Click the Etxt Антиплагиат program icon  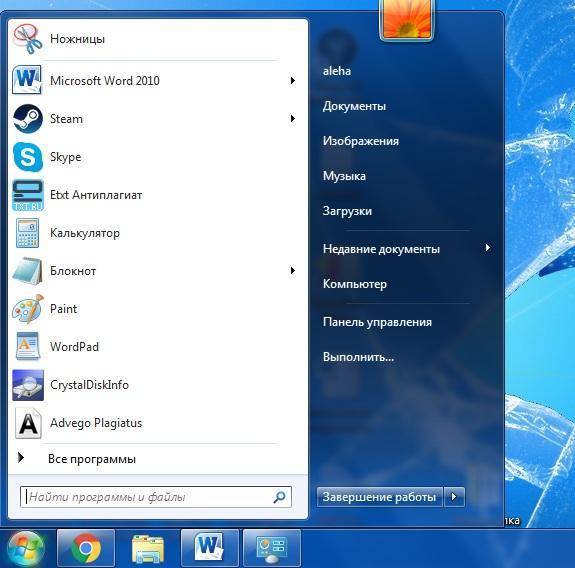pos(28,195)
